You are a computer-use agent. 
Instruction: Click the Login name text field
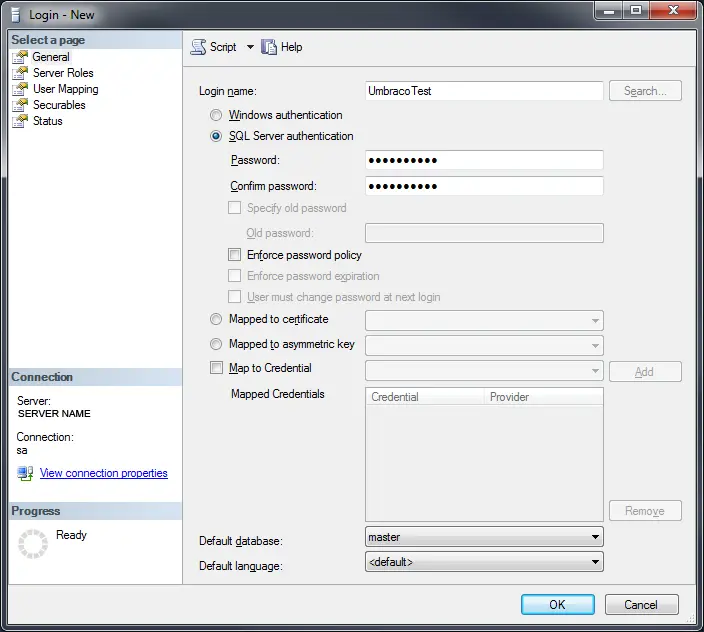pyautogui.click(x=484, y=91)
